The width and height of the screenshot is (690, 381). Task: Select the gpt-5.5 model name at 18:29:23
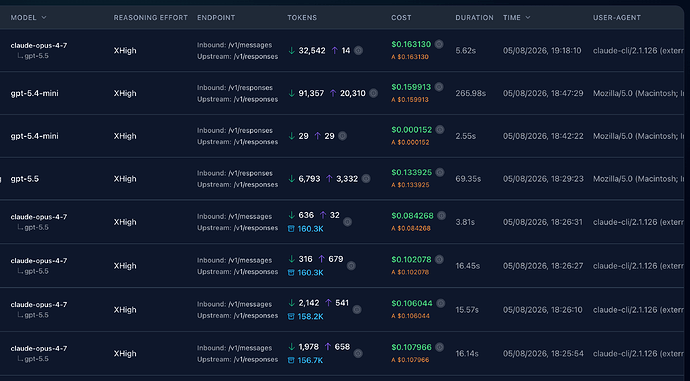click(25, 179)
